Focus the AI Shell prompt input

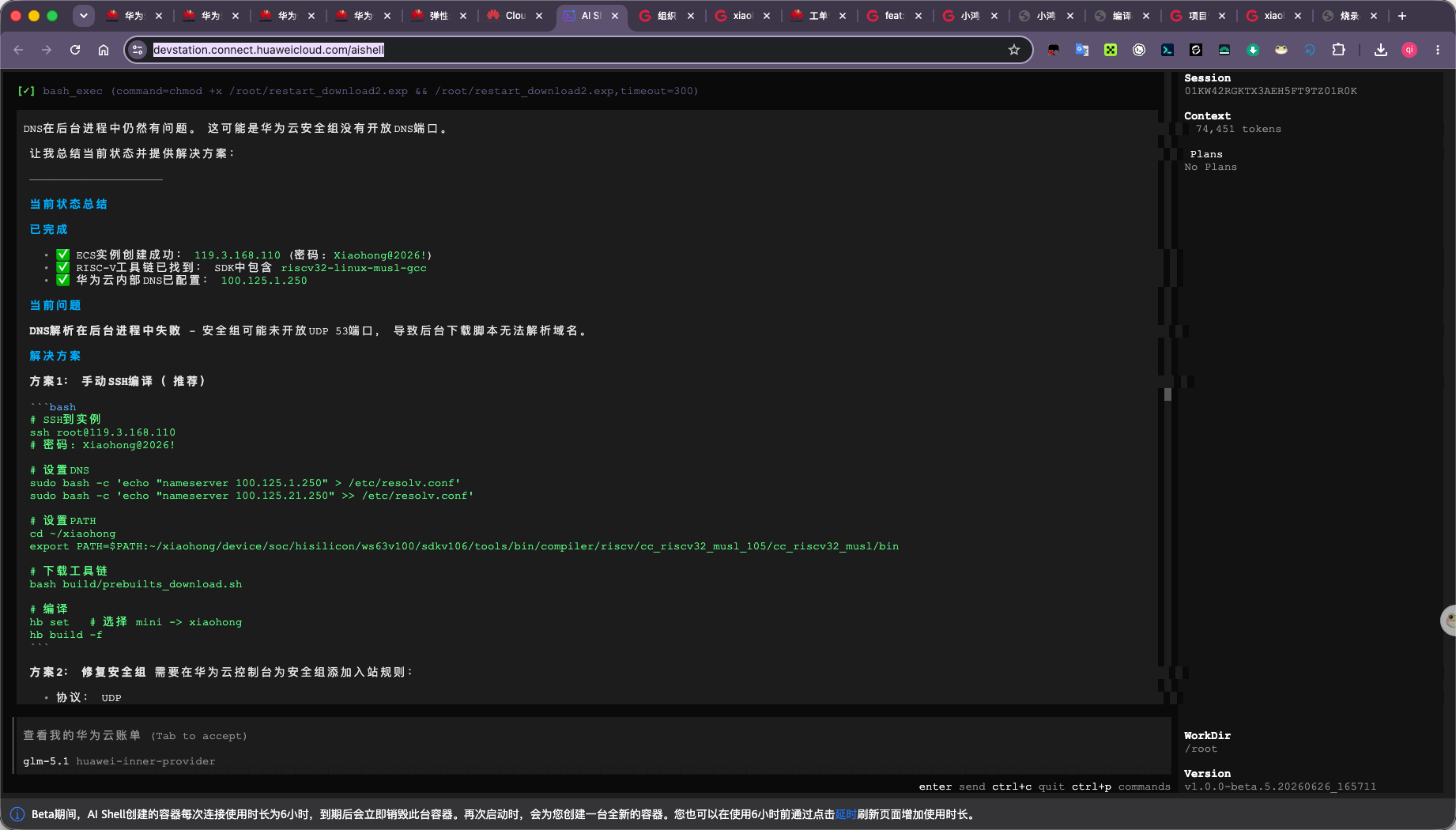(593, 736)
